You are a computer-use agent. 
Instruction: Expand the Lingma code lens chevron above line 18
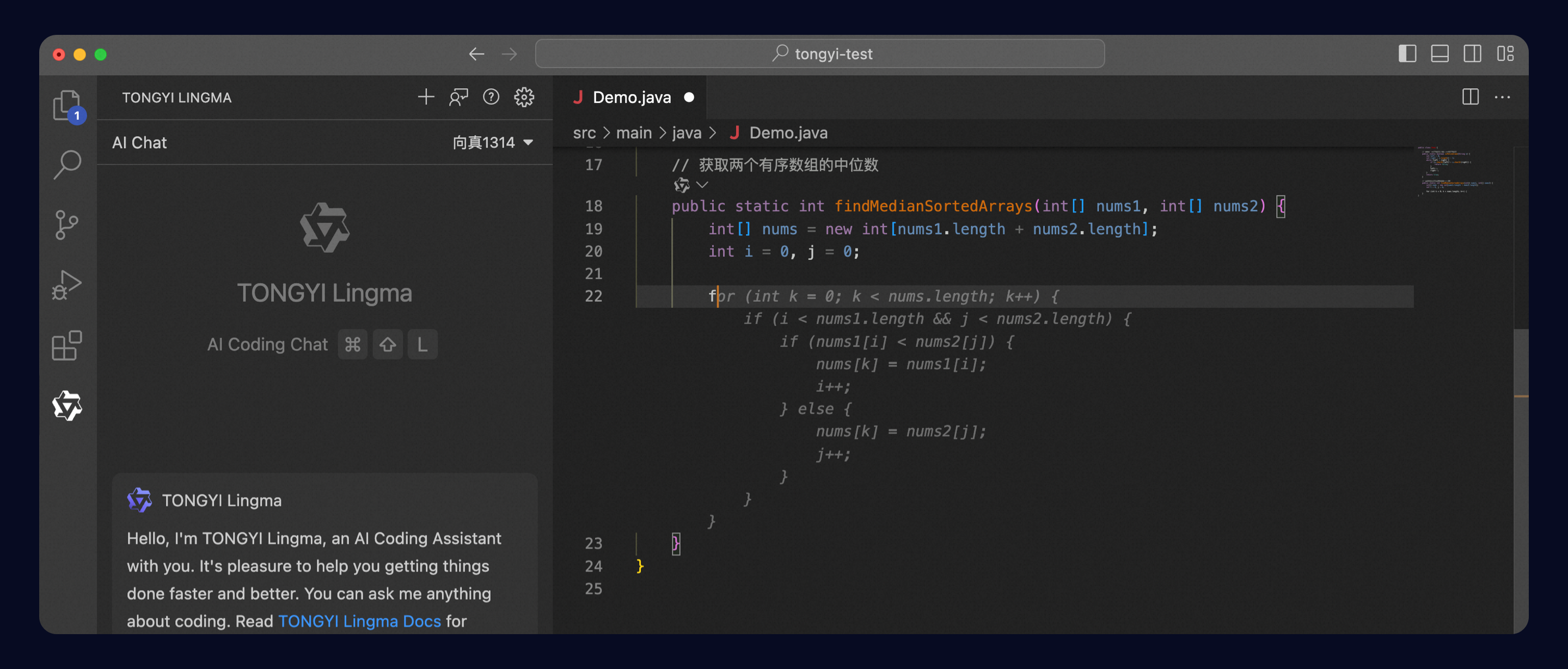click(702, 185)
